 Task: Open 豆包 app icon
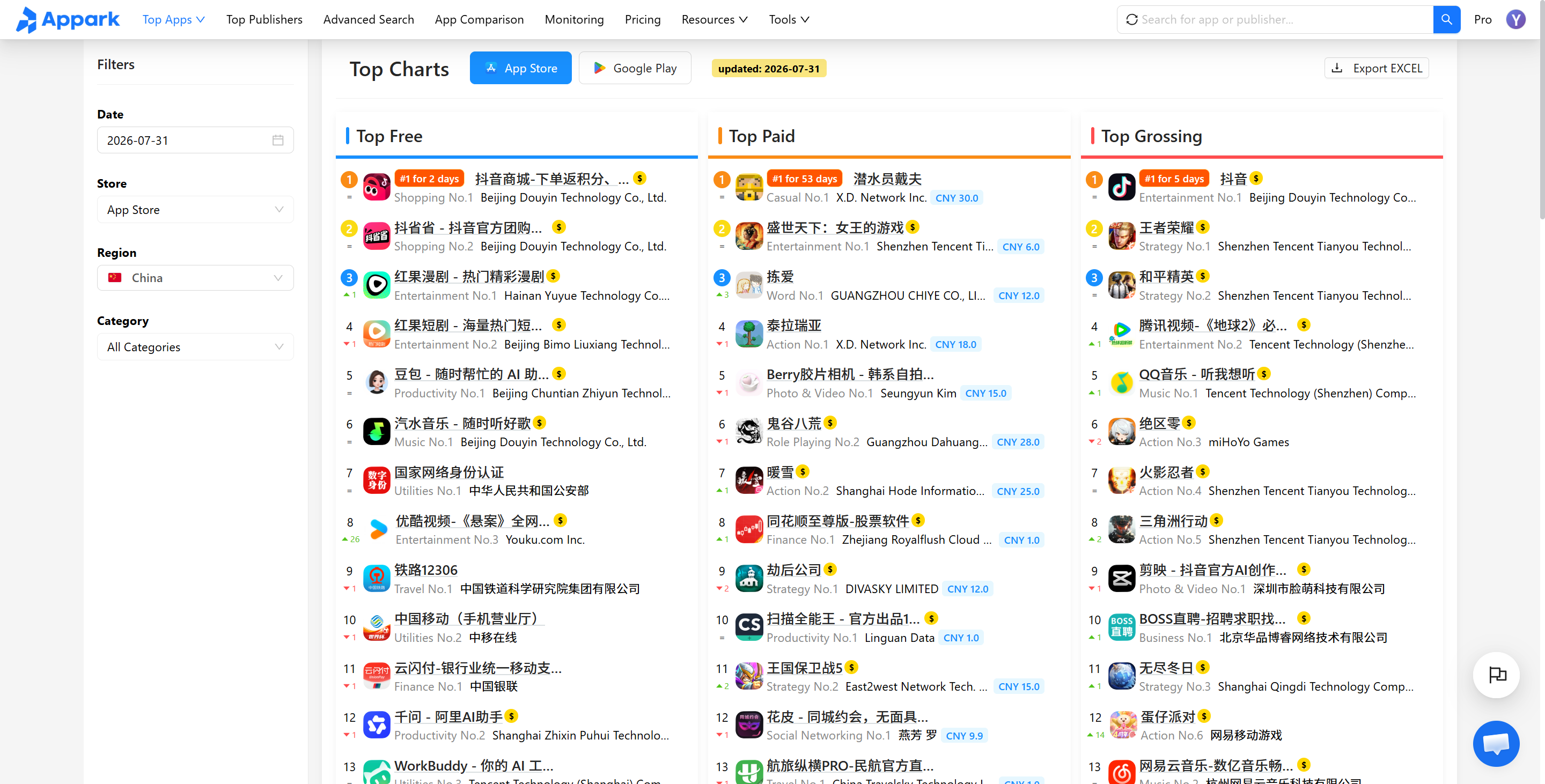[377, 383]
